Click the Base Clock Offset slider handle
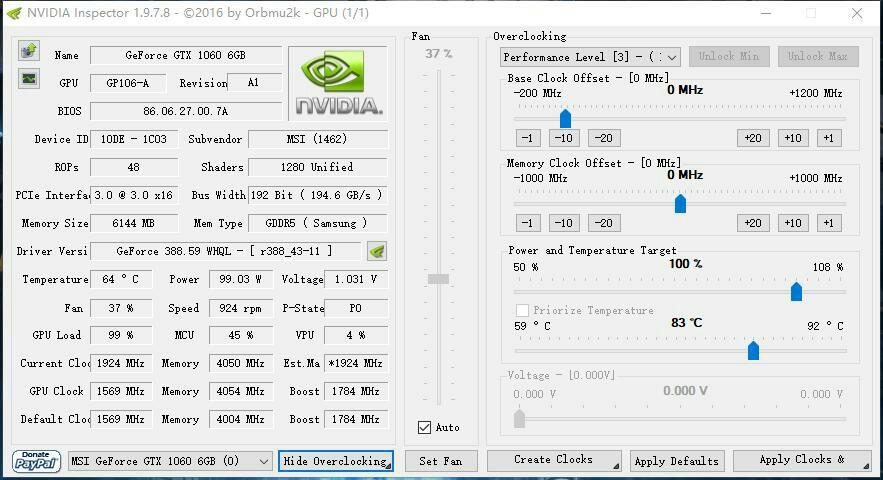Viewport: 883px width, 480px height. [x=565, y=118]
